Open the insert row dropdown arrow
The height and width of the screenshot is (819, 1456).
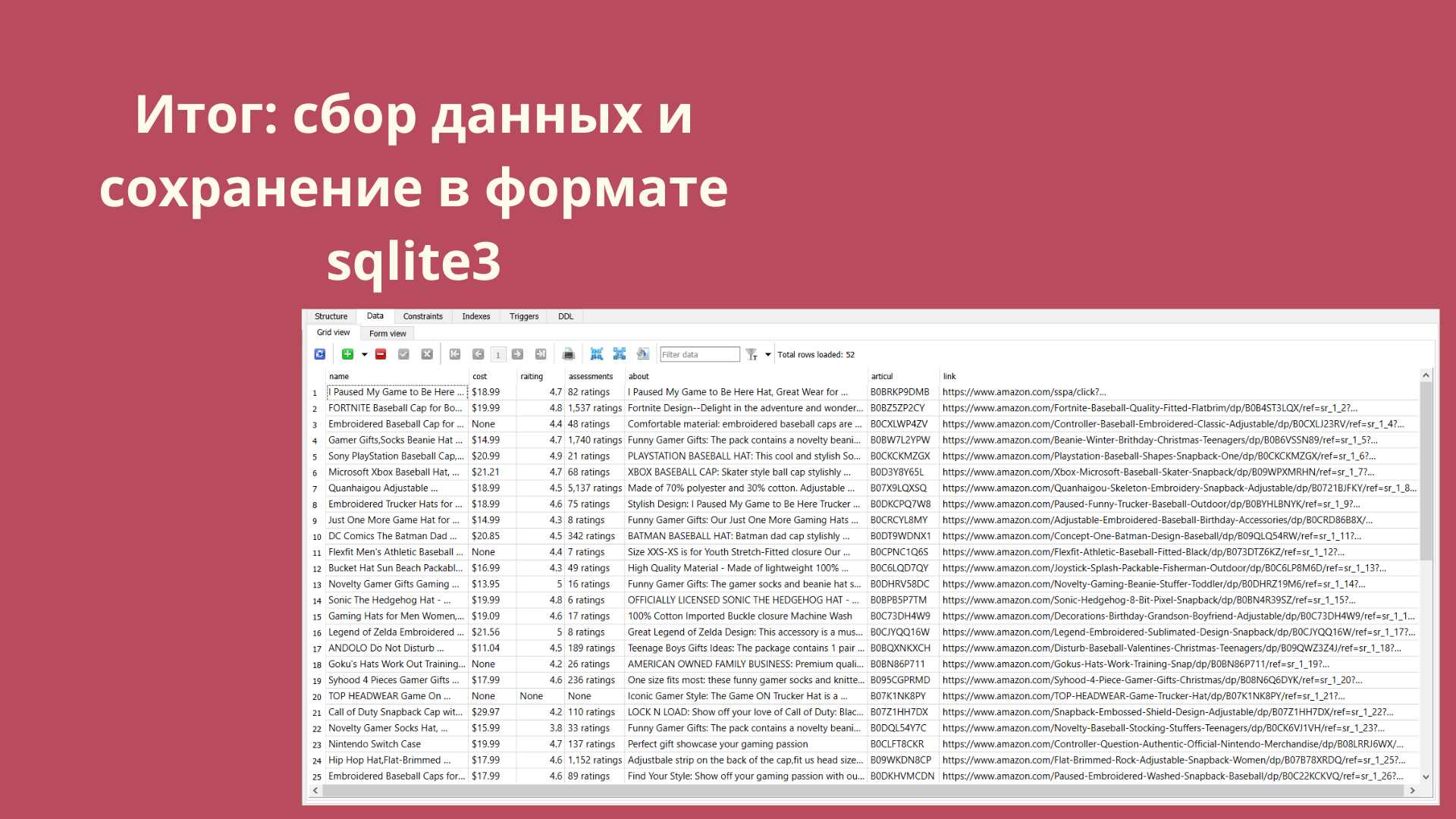tap(365, 354)
